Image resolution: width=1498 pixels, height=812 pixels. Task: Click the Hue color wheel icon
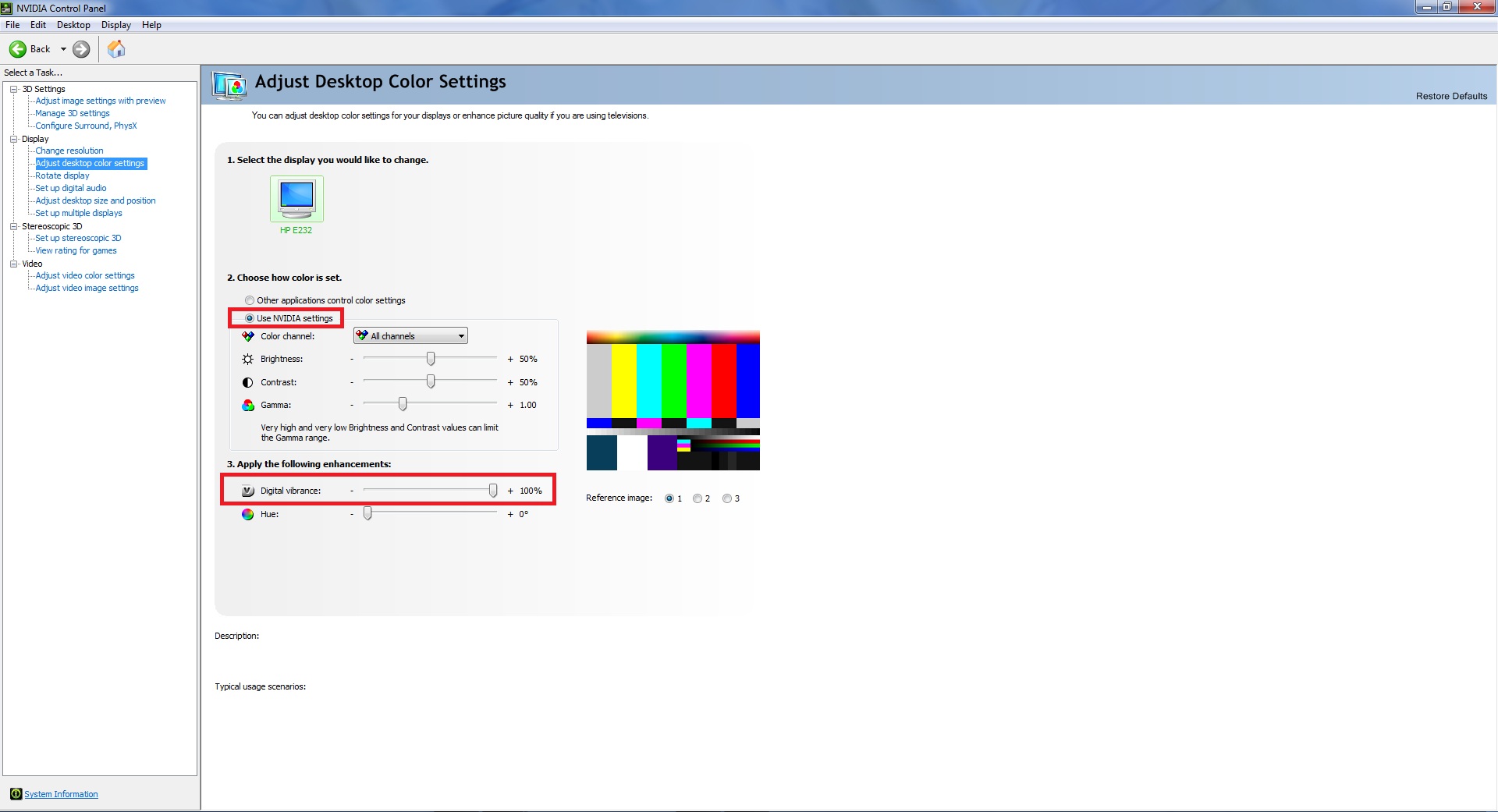(247, 514)
